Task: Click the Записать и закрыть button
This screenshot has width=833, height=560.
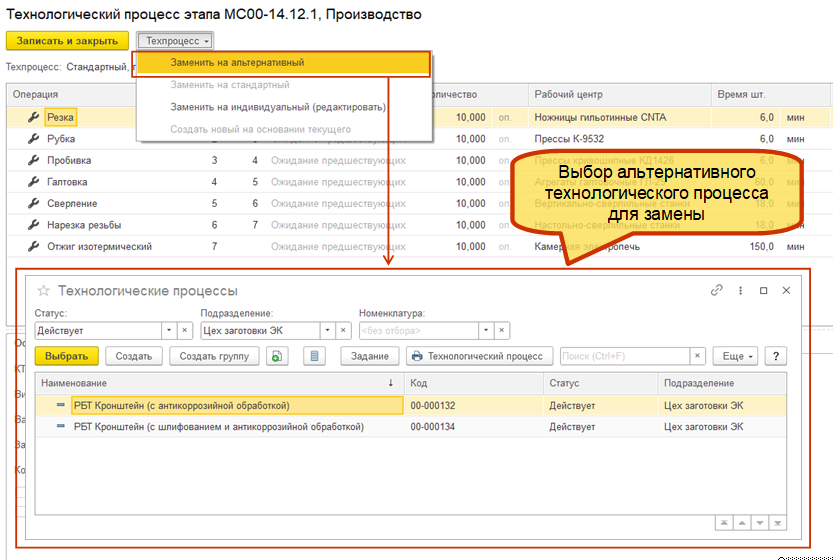Action: point(67,41)
